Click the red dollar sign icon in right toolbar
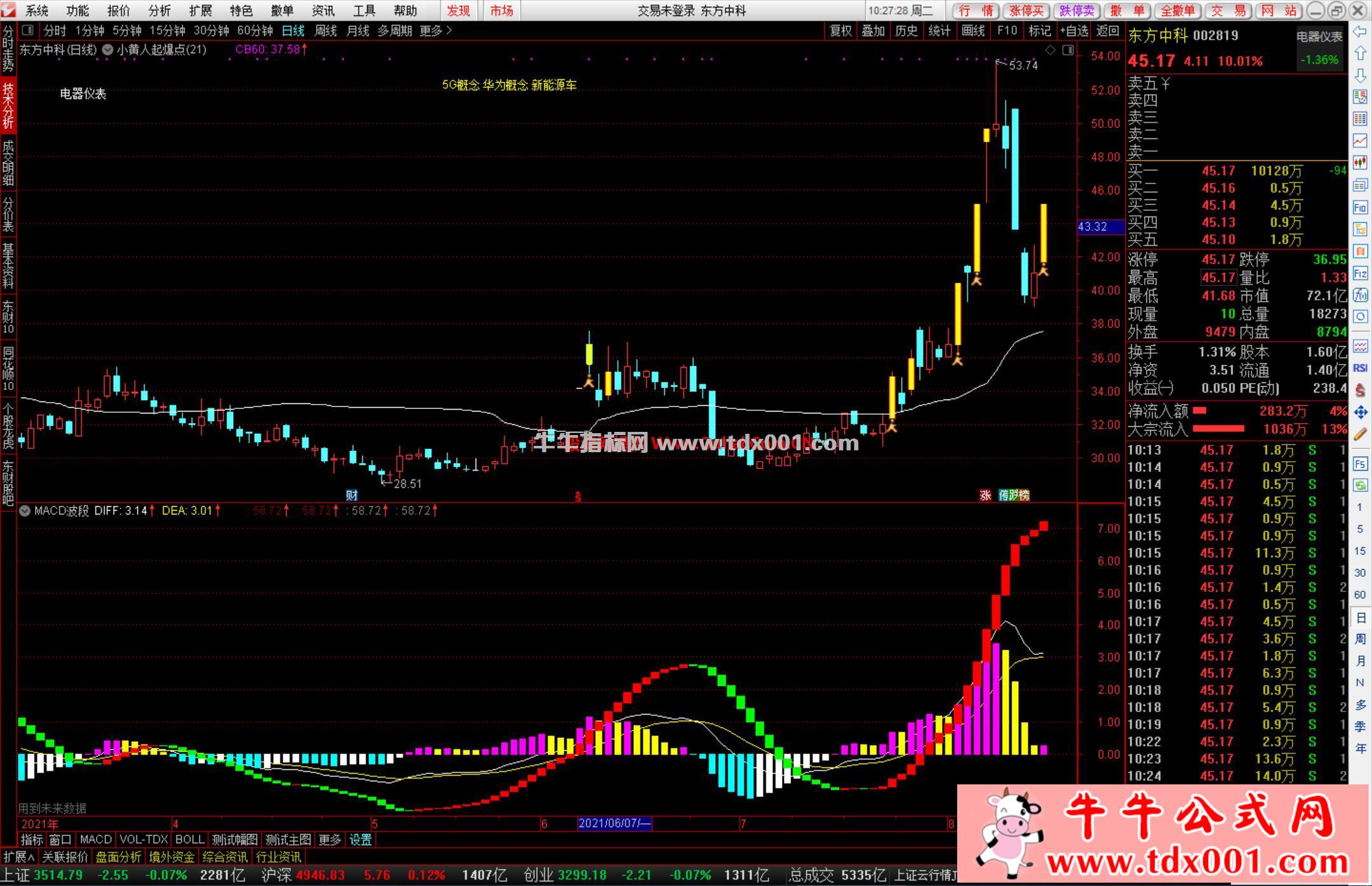 tap(1360, 390)
